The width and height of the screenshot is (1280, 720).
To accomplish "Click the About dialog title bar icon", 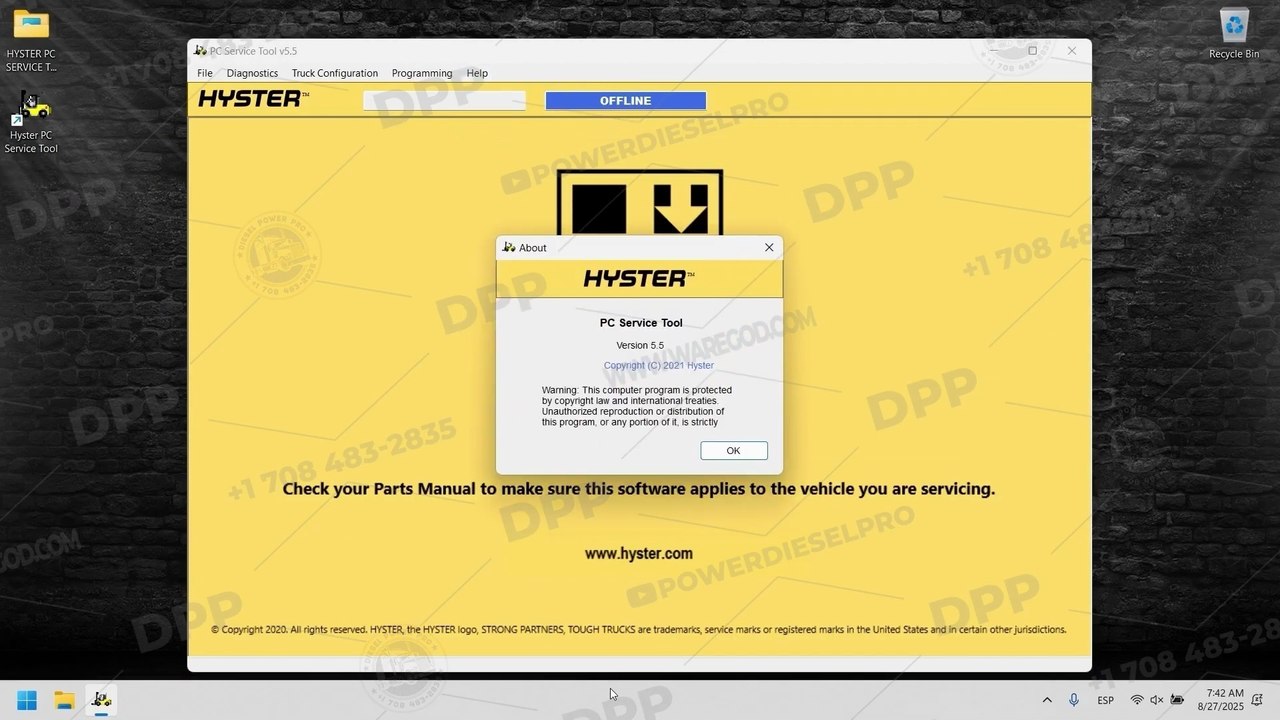I will (509, 247).
